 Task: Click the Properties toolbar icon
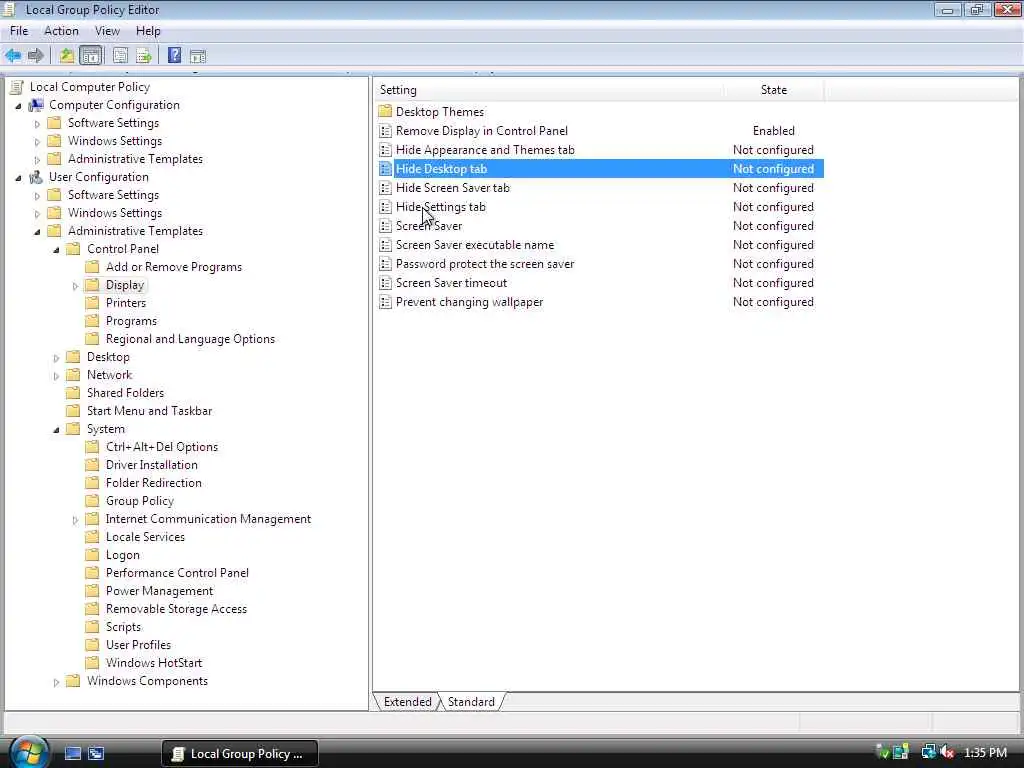click(x=120, y=56)
